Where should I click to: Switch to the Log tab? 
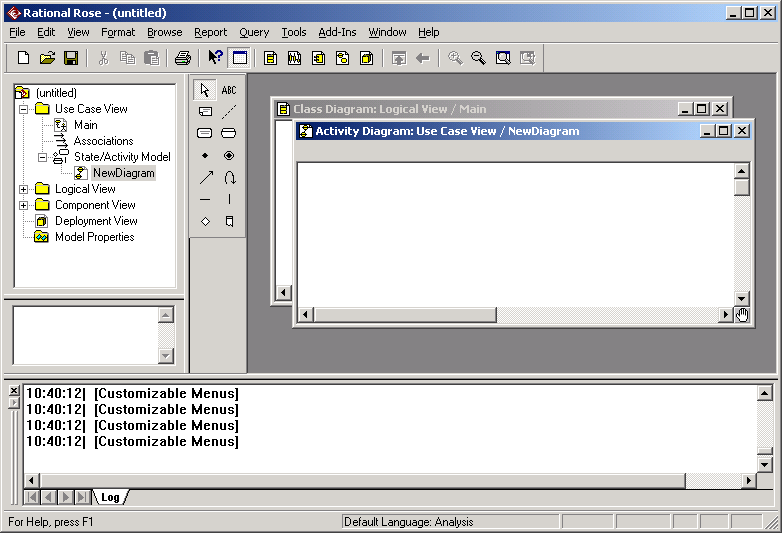tap(110, 497)
